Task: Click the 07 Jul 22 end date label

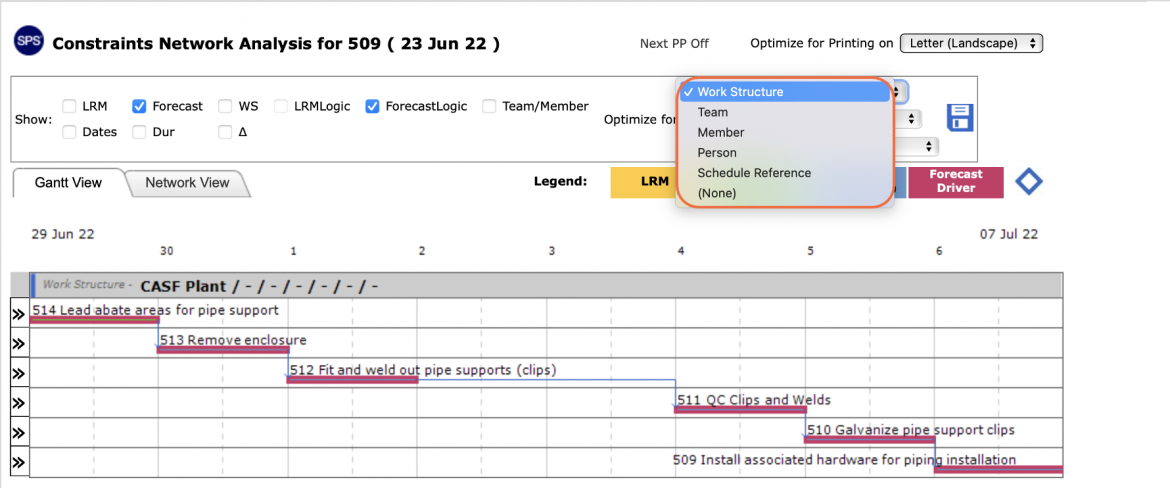Action: [1009, 234]
